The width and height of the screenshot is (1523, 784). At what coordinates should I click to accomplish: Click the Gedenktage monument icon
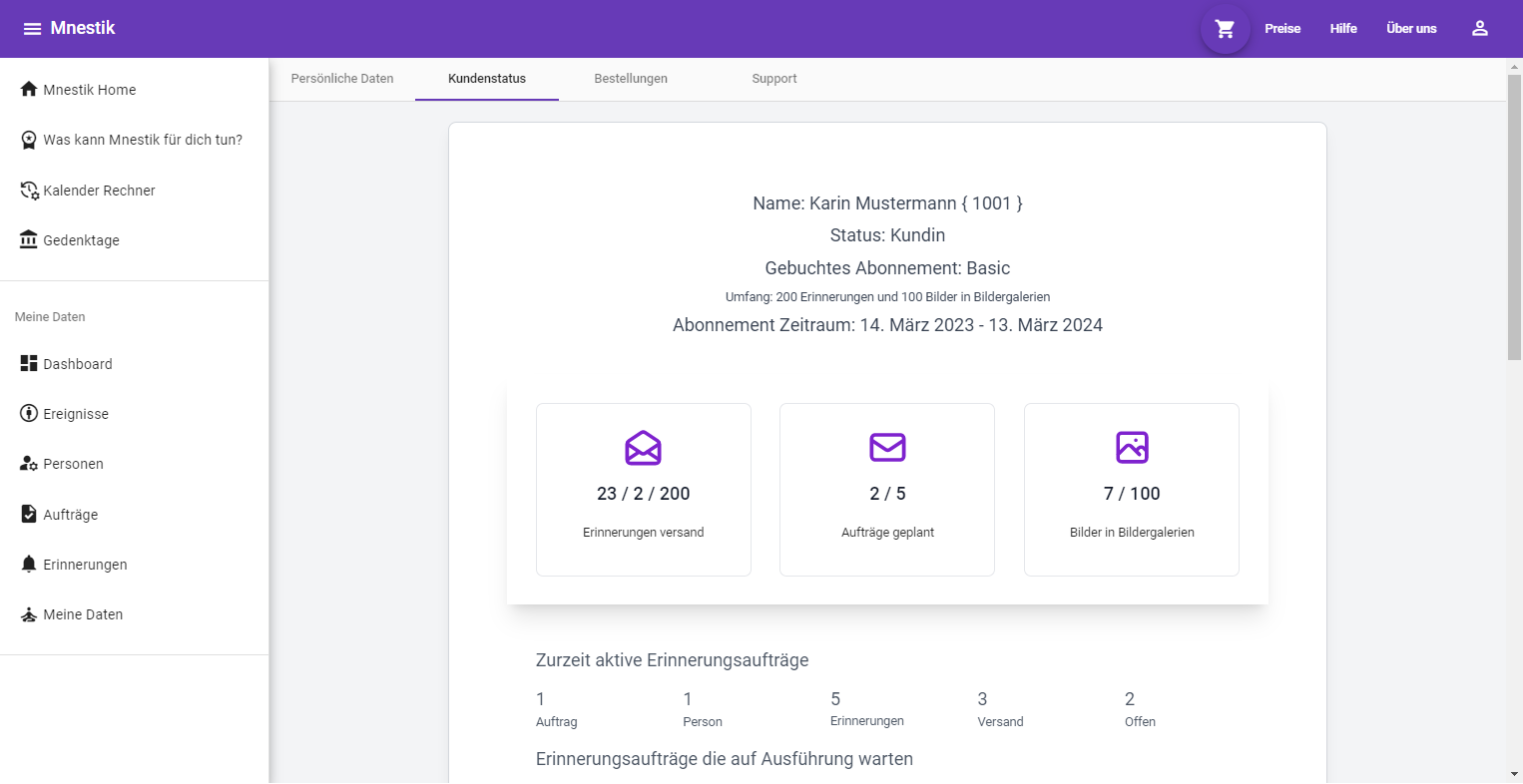point(29,240)
